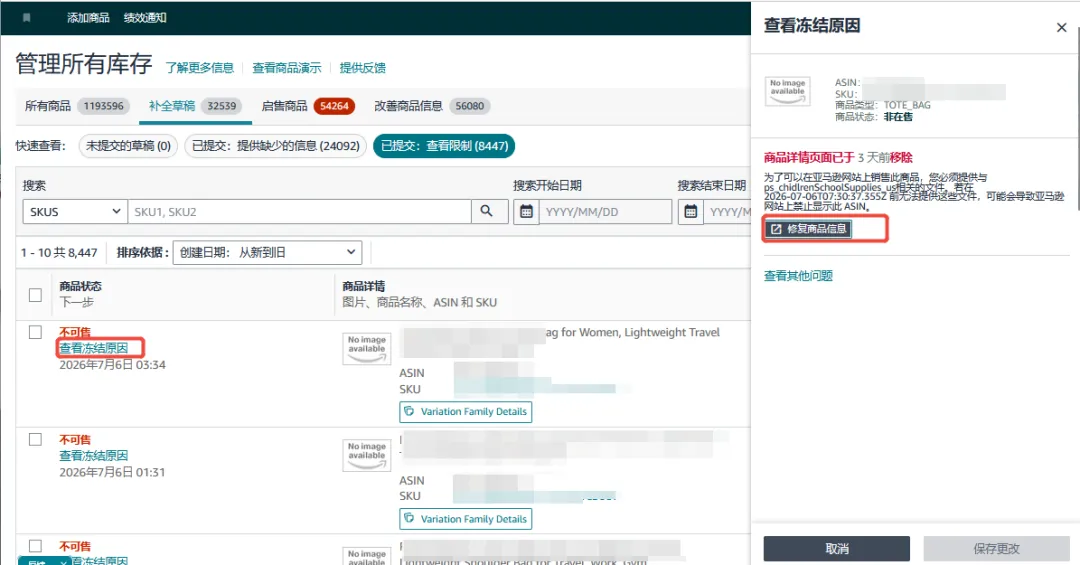Open 查看冻结原因 for the 01:31 product
This screenshot has width=1080, height=565.
[x=94, y=455]
